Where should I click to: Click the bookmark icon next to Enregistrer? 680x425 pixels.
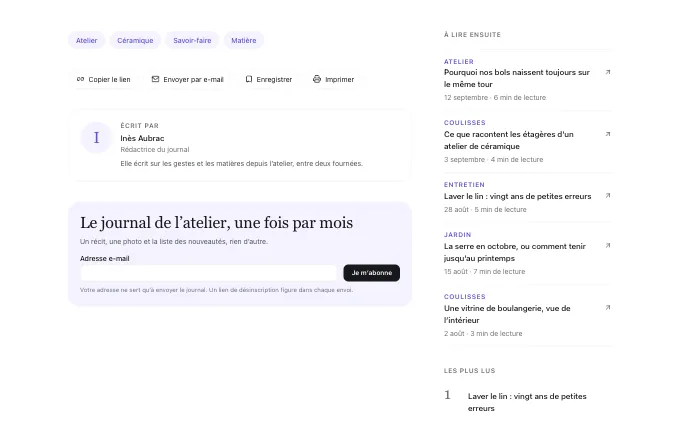pyautogui.click(x=248, y=79)
